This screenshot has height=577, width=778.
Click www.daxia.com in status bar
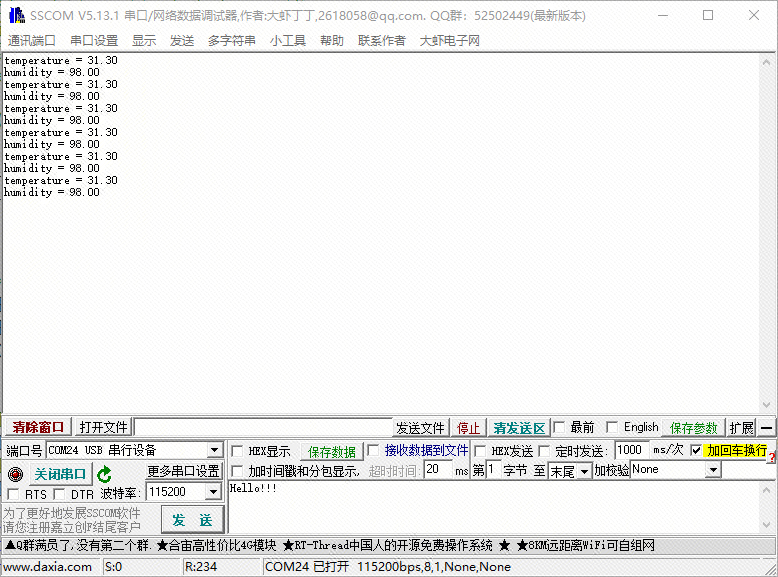(x=48, y=567)
